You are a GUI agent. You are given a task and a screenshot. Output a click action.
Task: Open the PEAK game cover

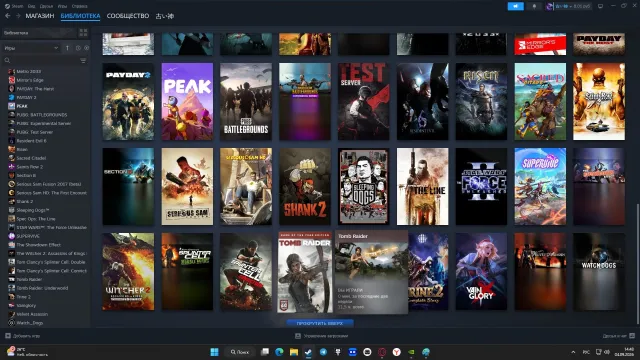click(187, 101)
